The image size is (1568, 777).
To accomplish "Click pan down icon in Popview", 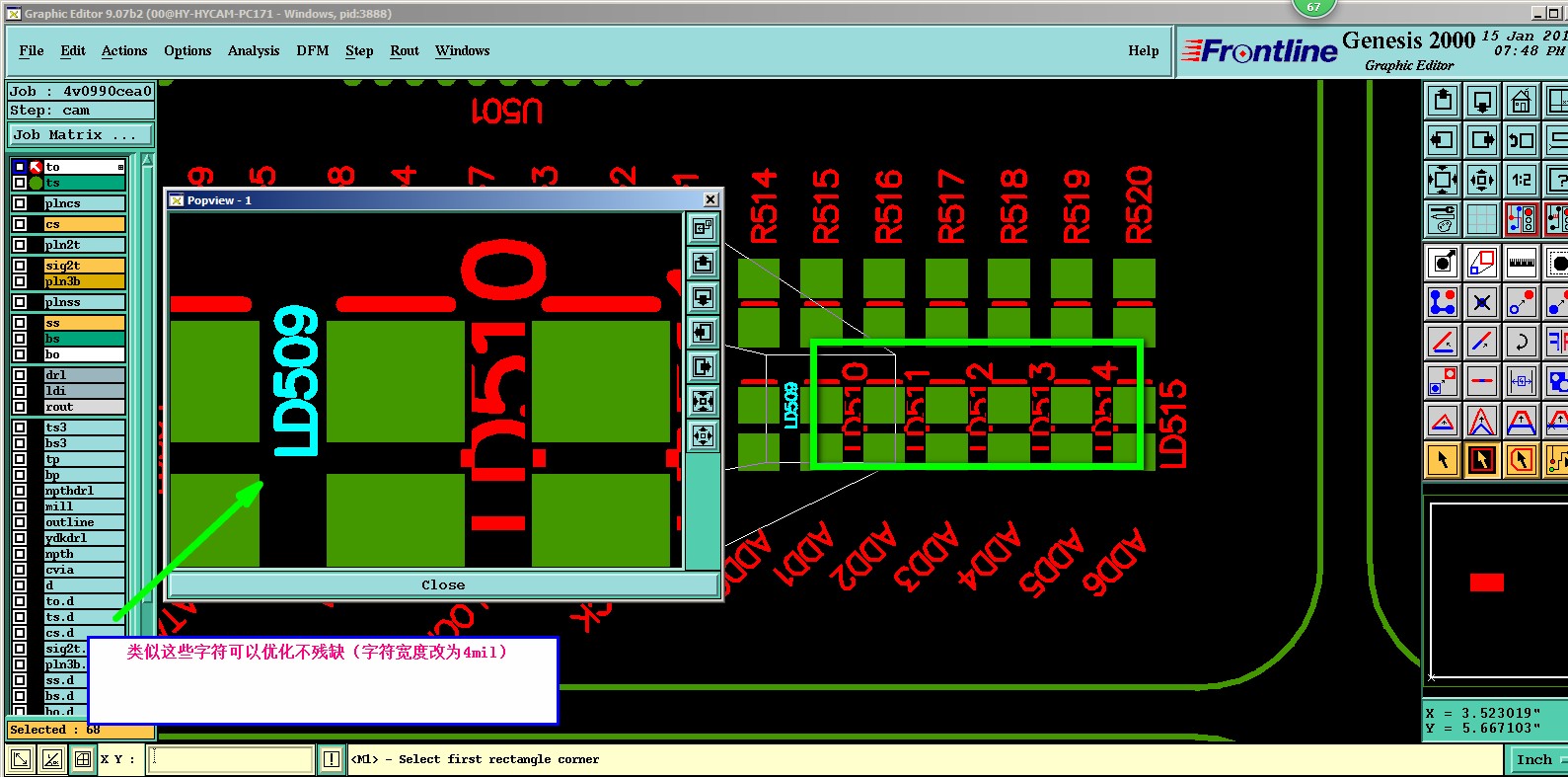I will [x=703, y=297].
